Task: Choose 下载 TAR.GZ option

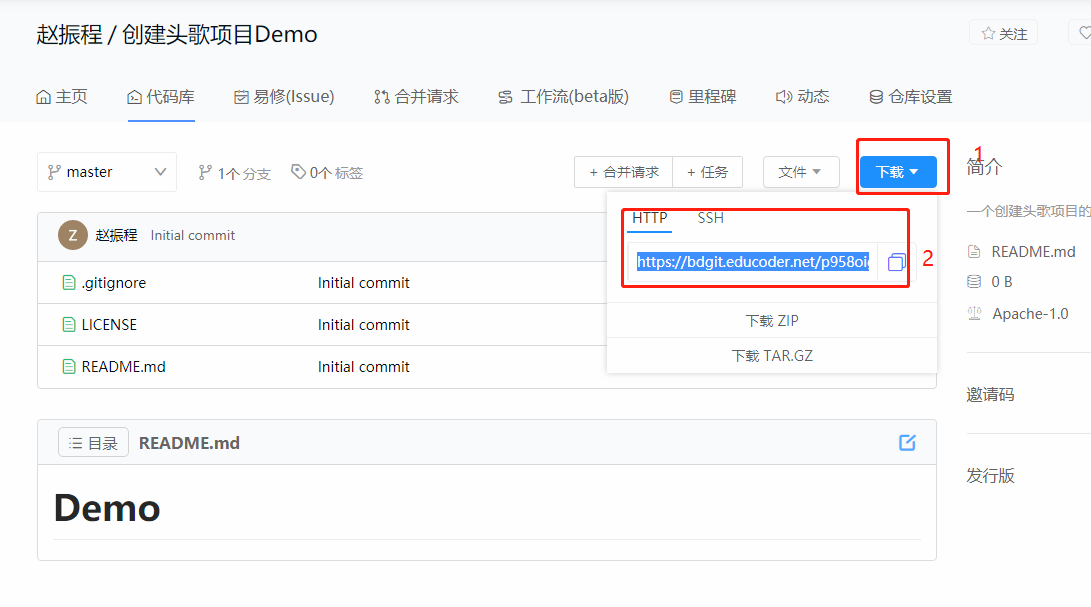Action: point(772,356)
